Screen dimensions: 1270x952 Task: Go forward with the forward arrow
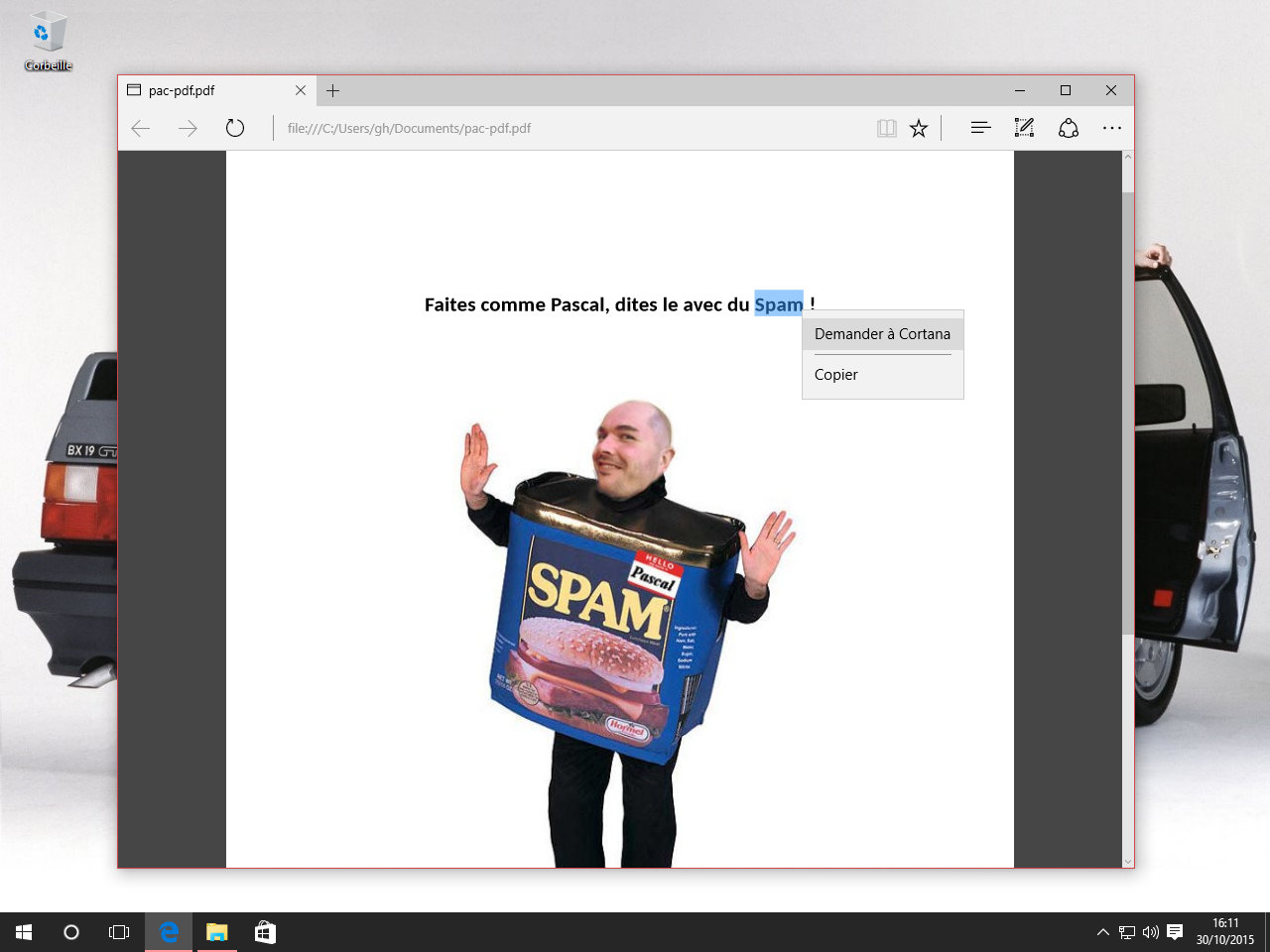188,128
